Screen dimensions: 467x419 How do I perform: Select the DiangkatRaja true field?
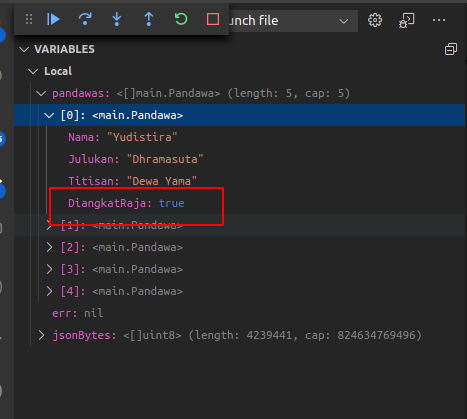pyautogui.click(x=239, y=203)
